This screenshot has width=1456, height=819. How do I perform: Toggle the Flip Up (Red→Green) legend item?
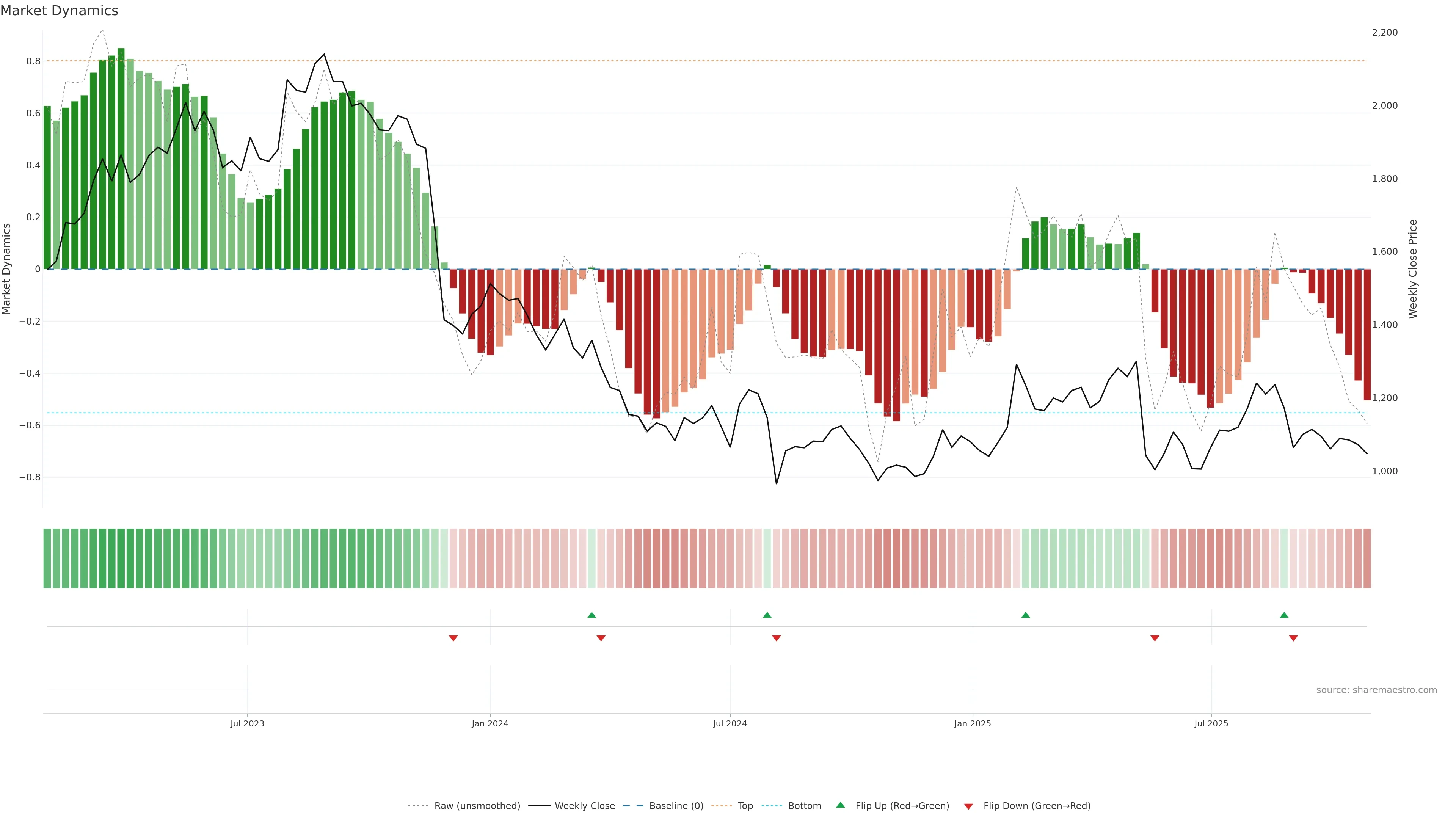[x=902, y=805]
